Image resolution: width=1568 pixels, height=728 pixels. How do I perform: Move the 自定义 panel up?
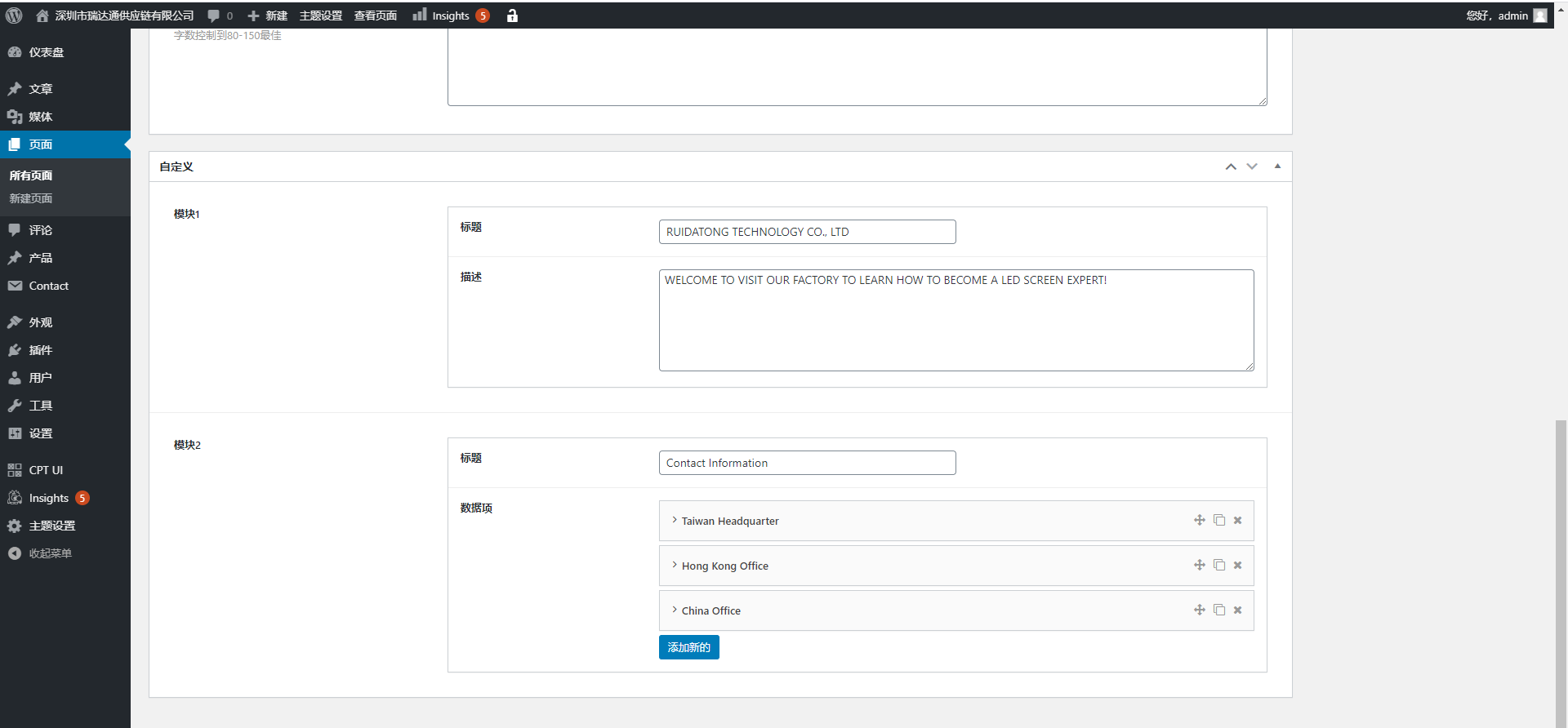point(1230,166)
